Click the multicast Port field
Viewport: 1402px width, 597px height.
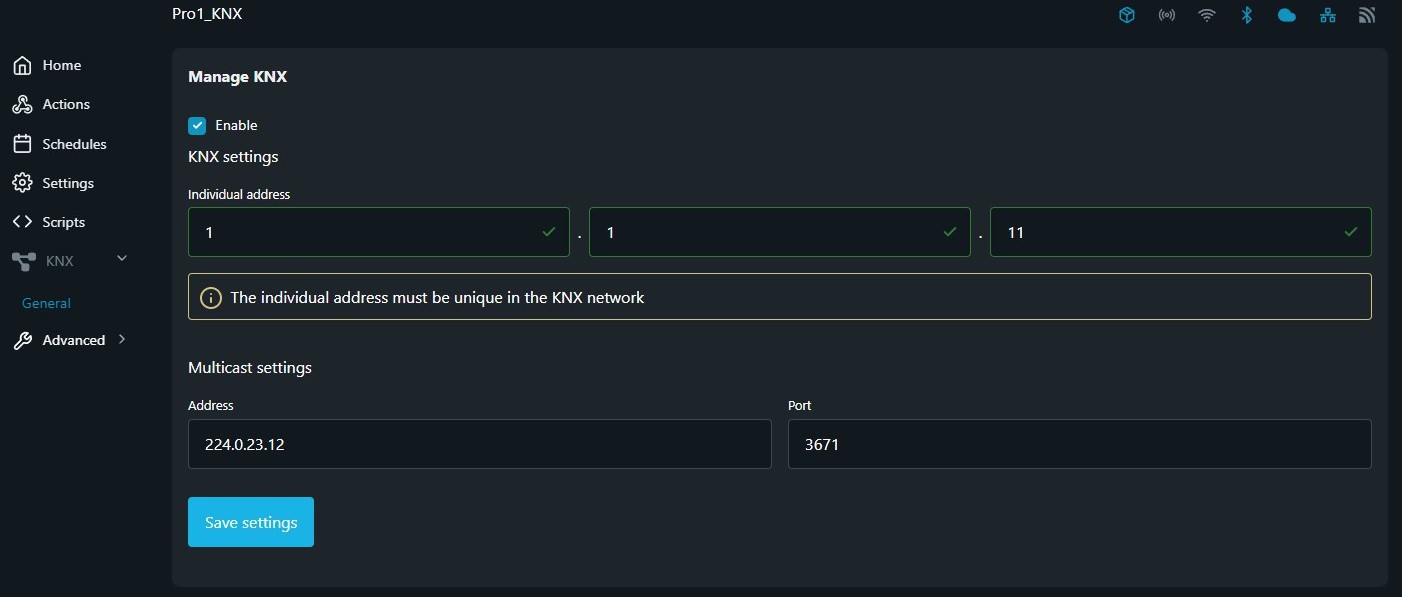pyautogui.click(x=1079, y=444)
